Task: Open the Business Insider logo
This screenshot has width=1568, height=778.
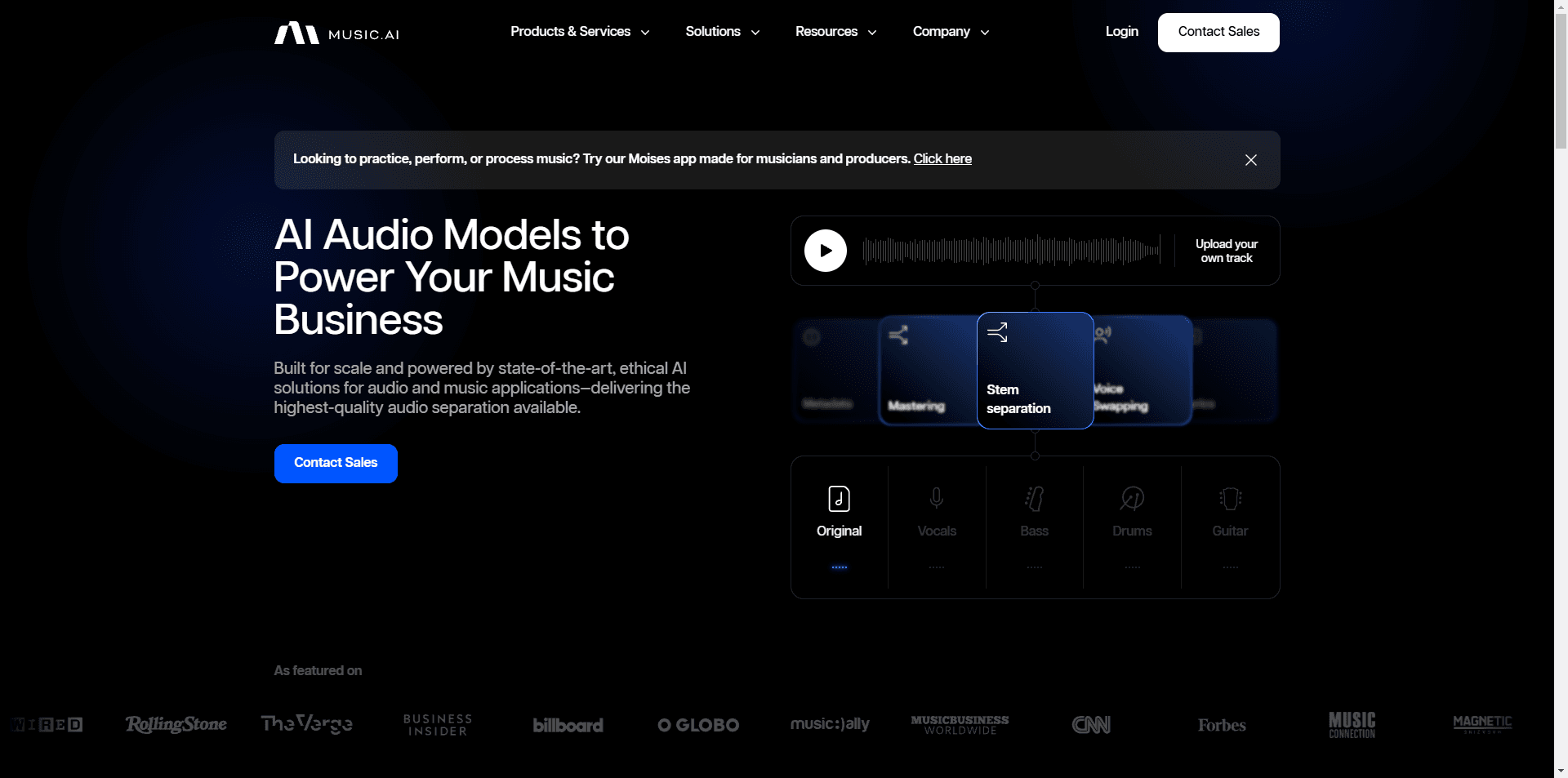Action: [x=438, y=725]
